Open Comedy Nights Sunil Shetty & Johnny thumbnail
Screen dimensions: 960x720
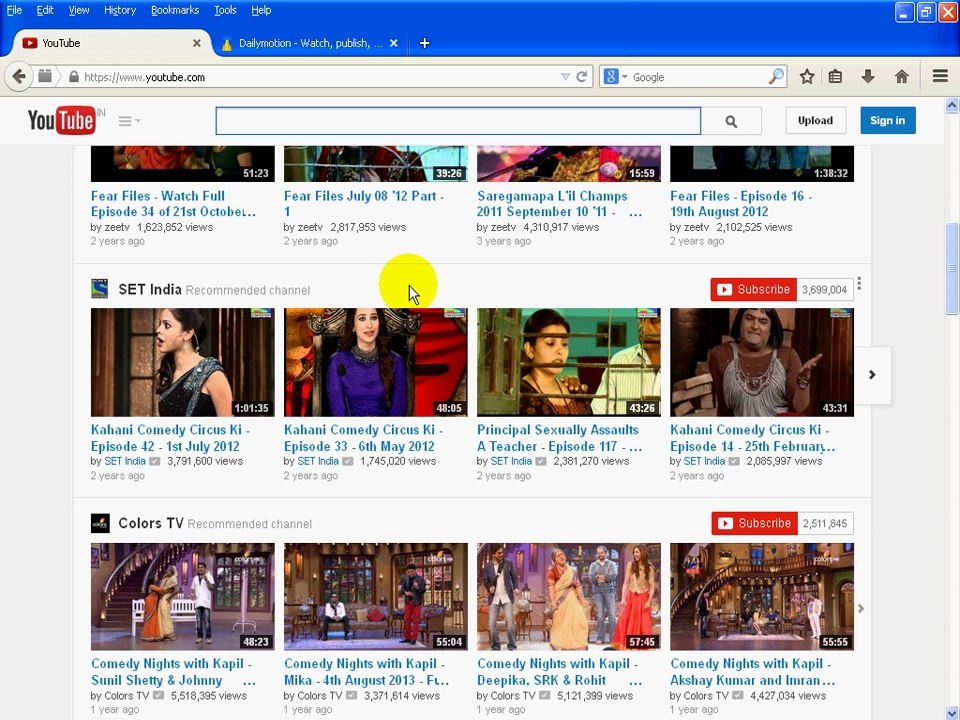pyautogui.click(x=182, y=596)
